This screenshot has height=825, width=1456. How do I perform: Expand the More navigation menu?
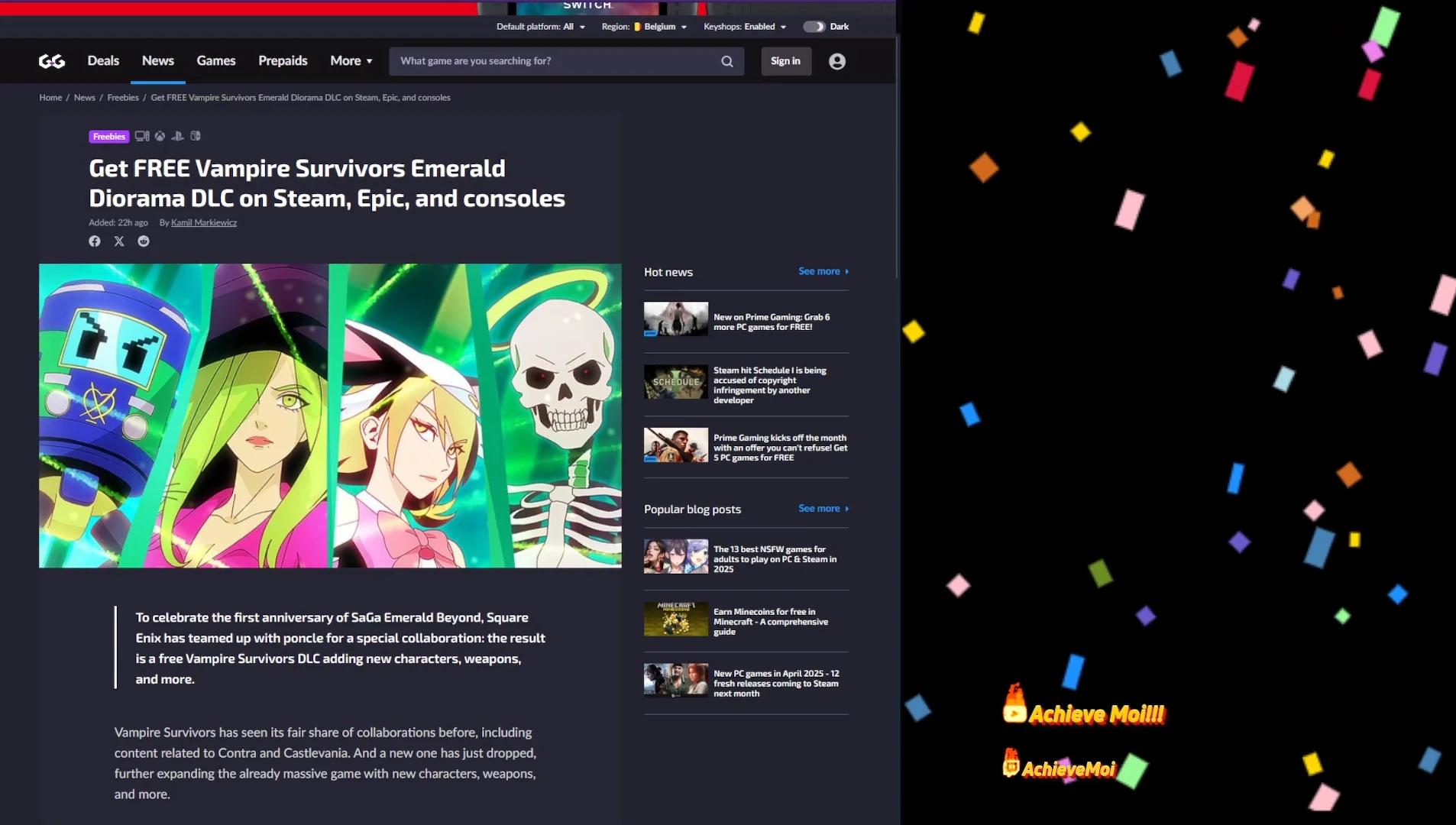point(351,61)
